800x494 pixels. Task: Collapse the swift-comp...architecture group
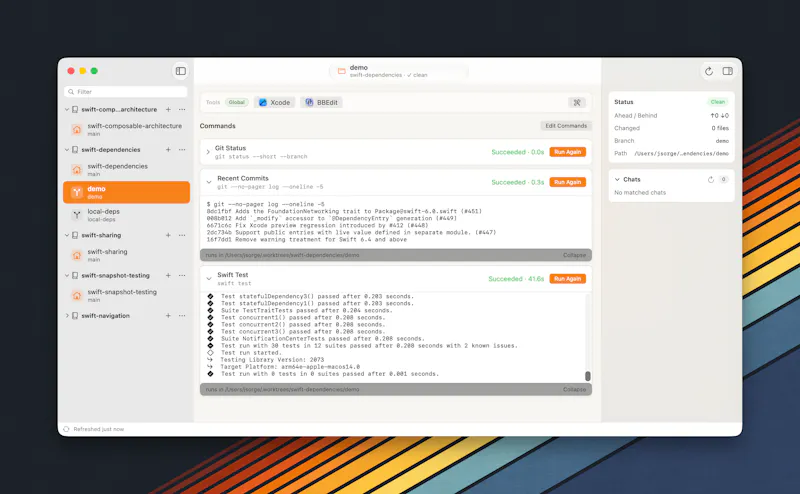coord(67,109)
